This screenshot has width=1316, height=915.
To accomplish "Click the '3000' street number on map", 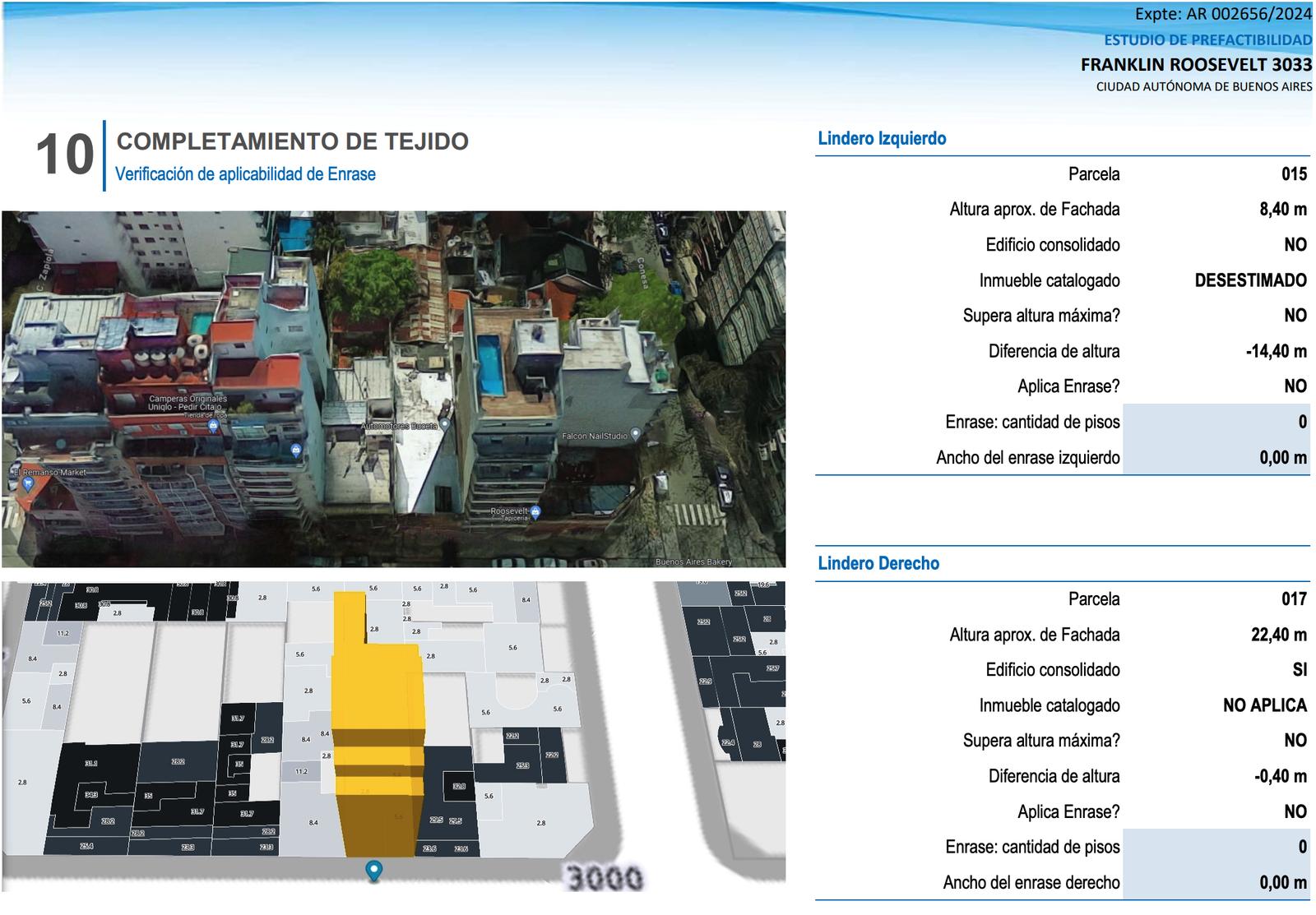I will point(605,878).
